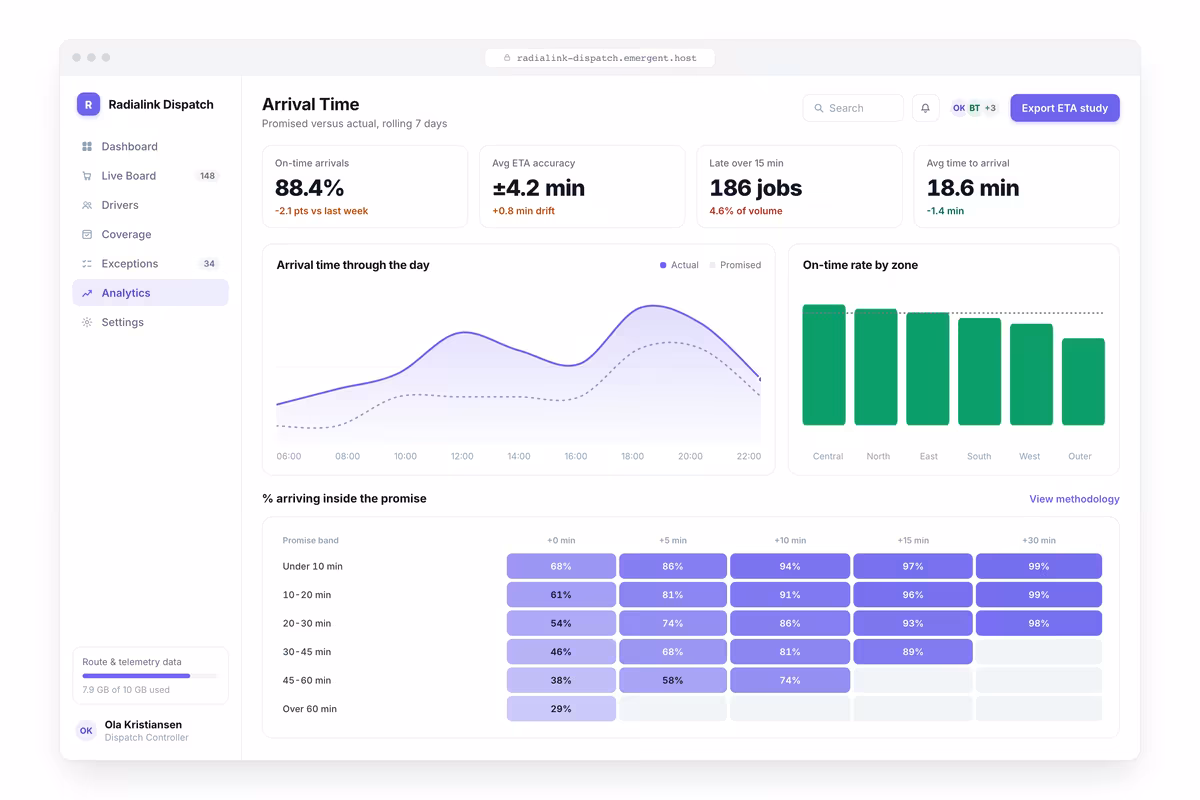This screenshot has width=1200, height=800.
Task: Click the Avg time to arrival card
Action: click(x=1017, y=187)
